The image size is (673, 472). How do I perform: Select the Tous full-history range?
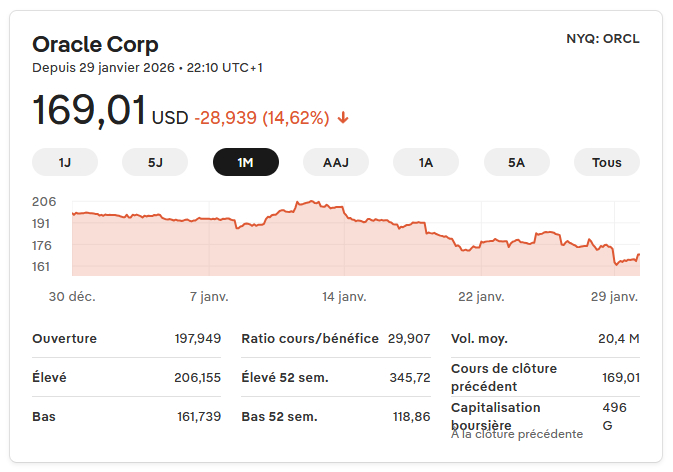point(606,162)
